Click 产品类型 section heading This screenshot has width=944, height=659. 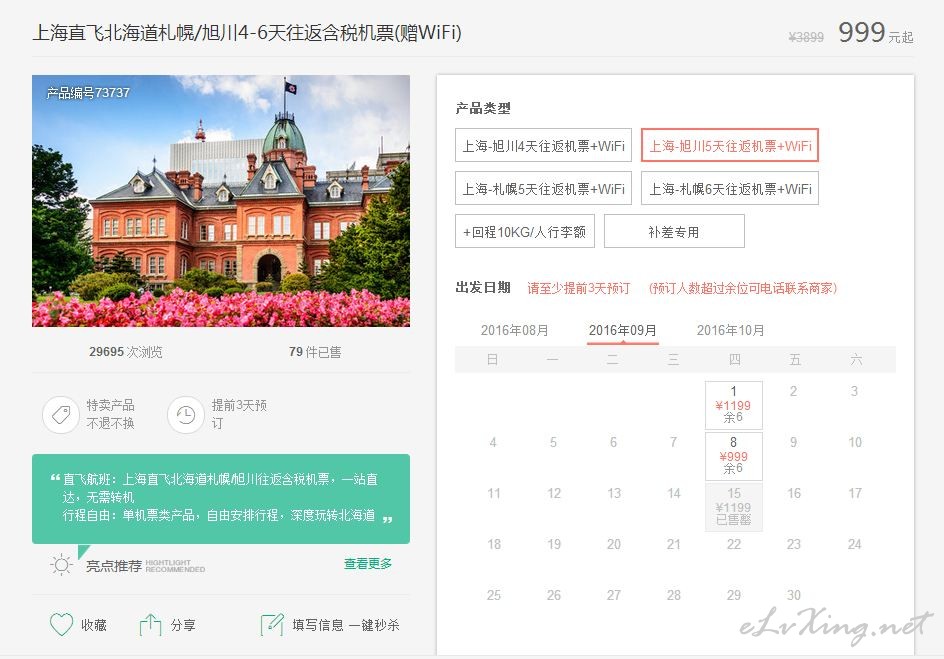tap(483, 108)
